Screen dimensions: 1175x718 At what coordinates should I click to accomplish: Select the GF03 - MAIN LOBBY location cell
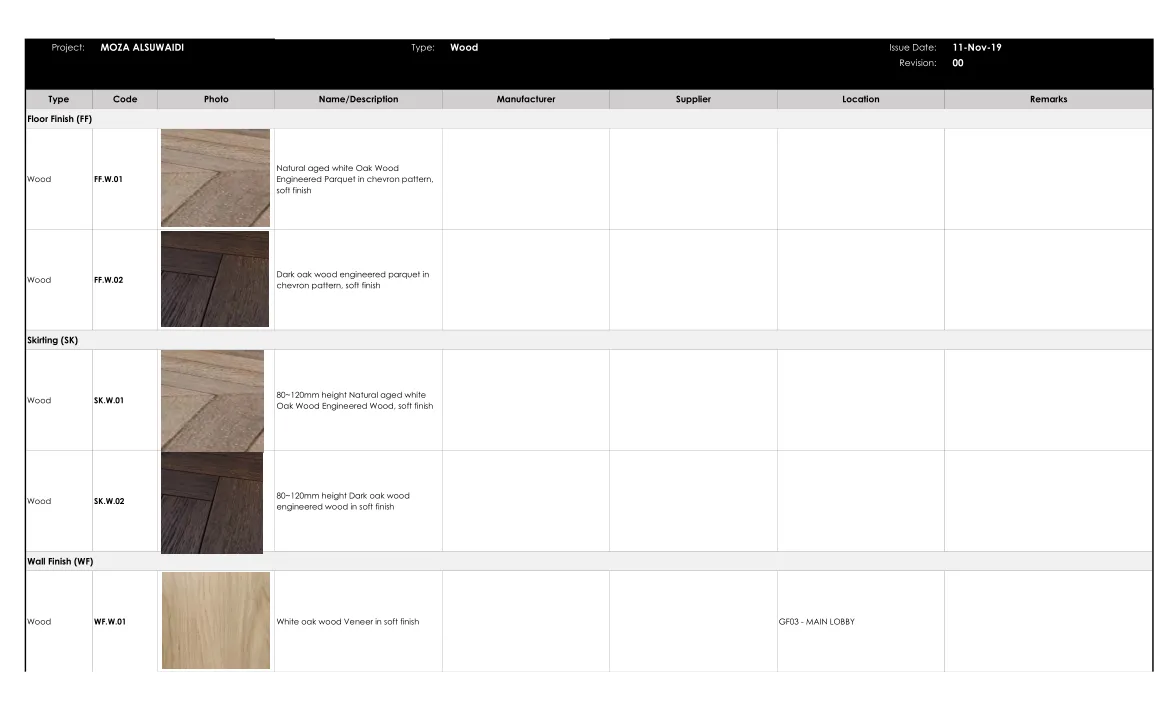pos(817,622)
